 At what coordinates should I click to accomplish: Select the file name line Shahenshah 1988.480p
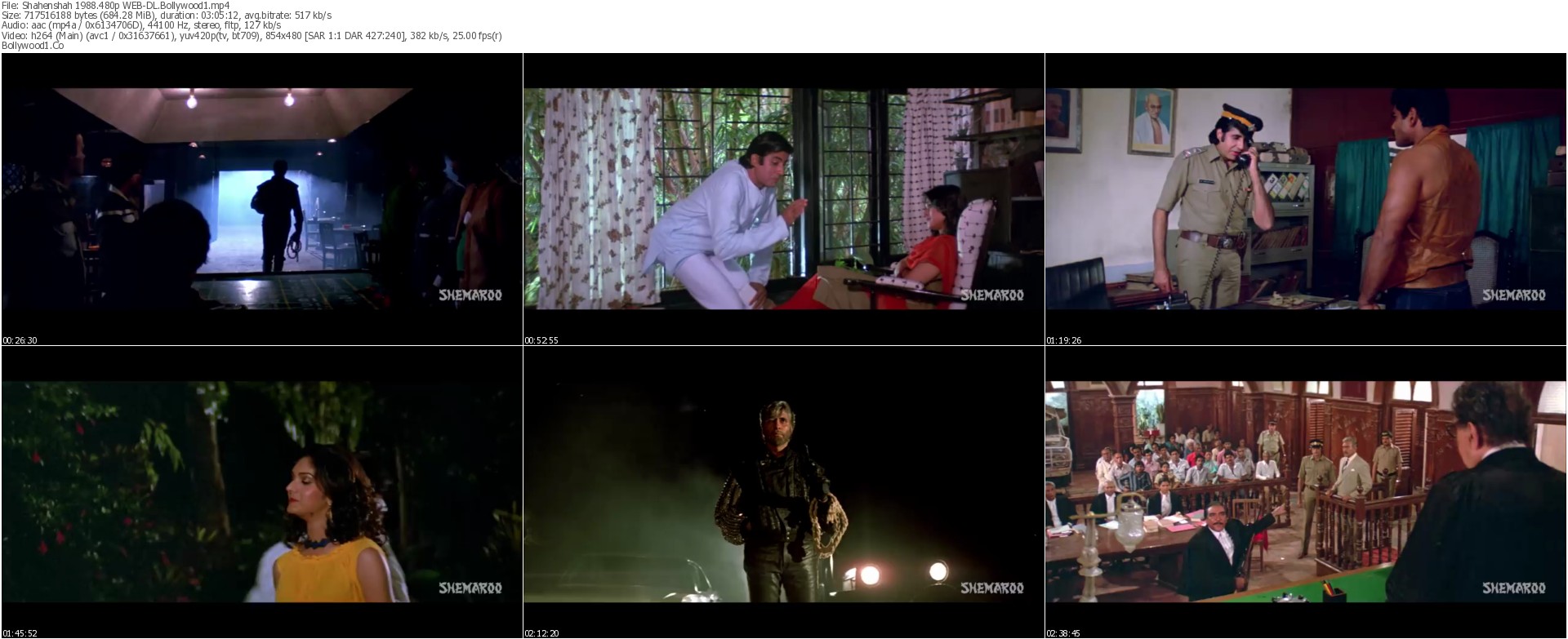pyautogui.click(x=115, y=5)
